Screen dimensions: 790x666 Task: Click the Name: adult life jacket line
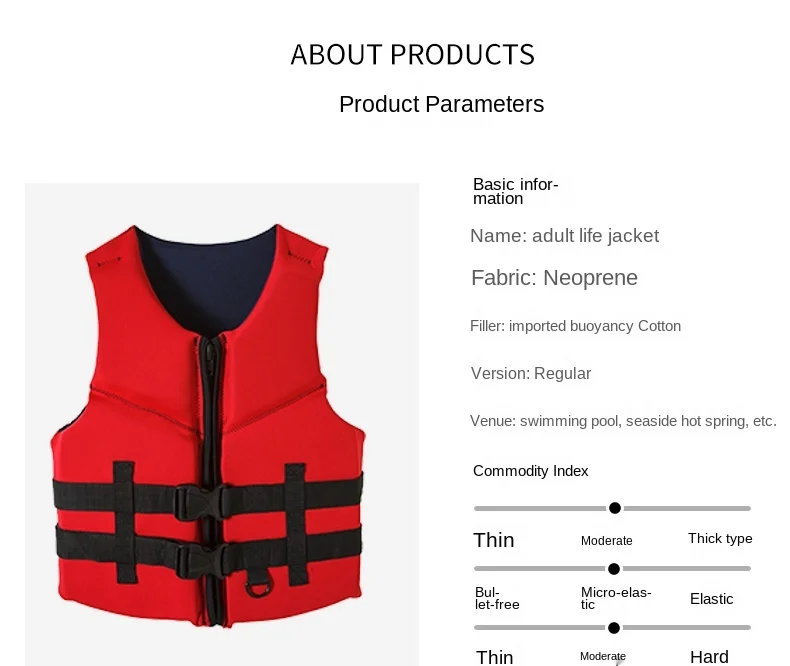tap(564, 236)
